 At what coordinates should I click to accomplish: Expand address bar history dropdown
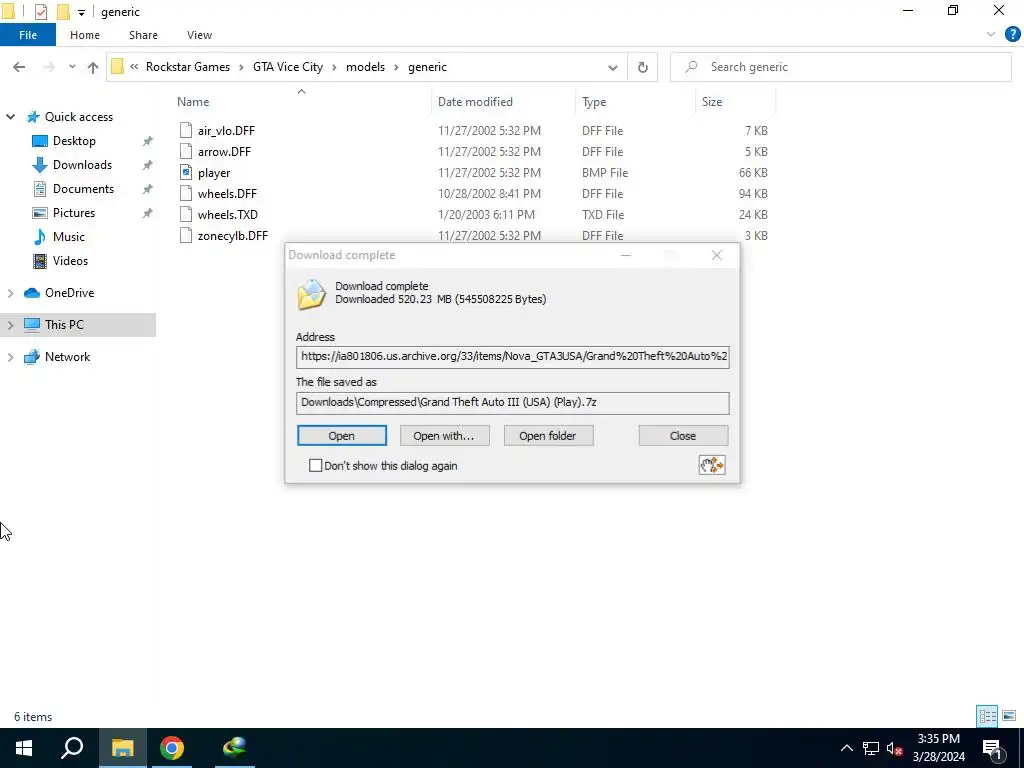[x=613, y=67]
